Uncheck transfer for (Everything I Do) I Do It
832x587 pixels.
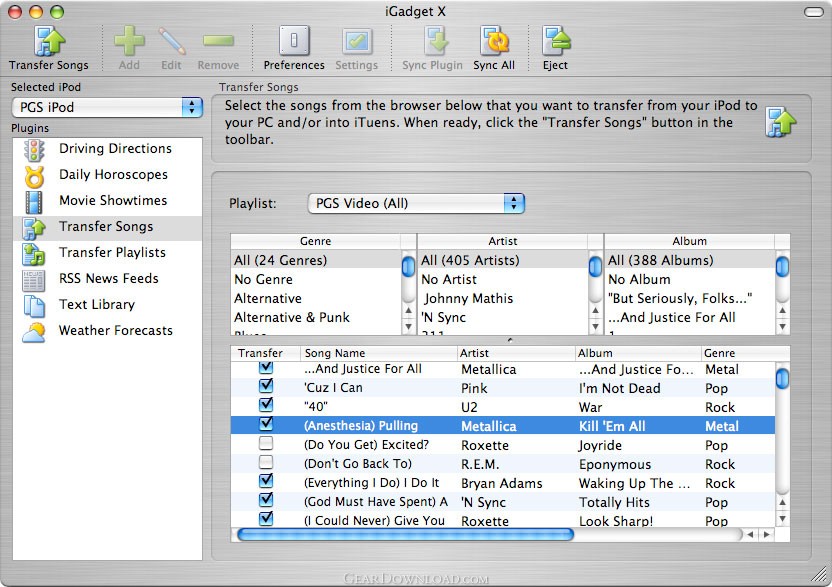(x=266, y=481)
